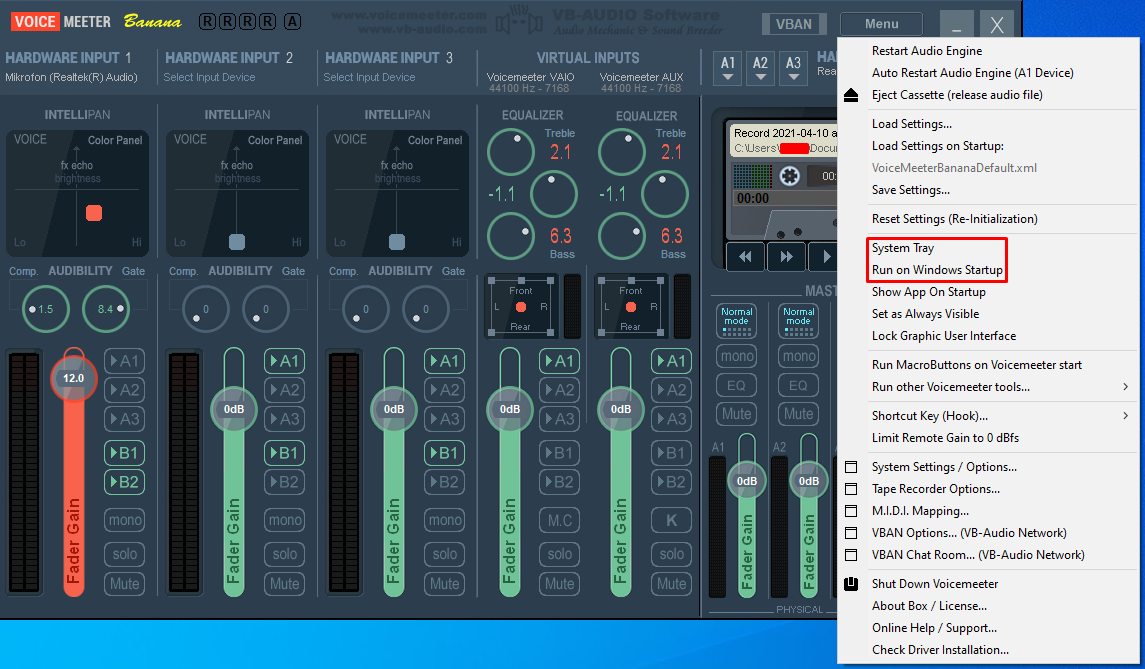Click the Comp knob showing 1.5 on input 1
Screen dimensions: 1145x669
[x=46, y=309]
